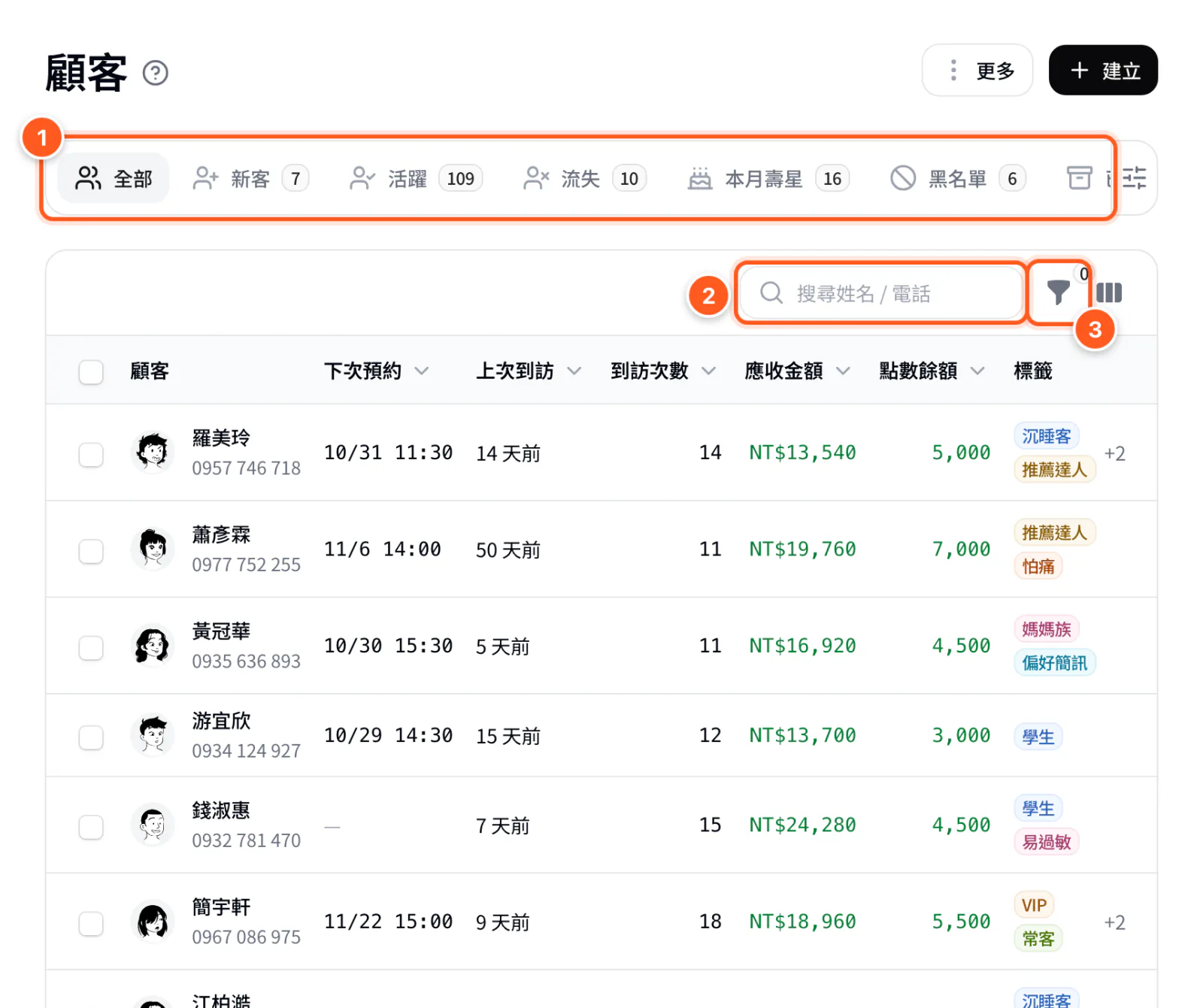Sort by 應收金額 column chevron
The width and height of the screenshot is (1203, 1008).
pyautogui.click(x=844, y=371)
